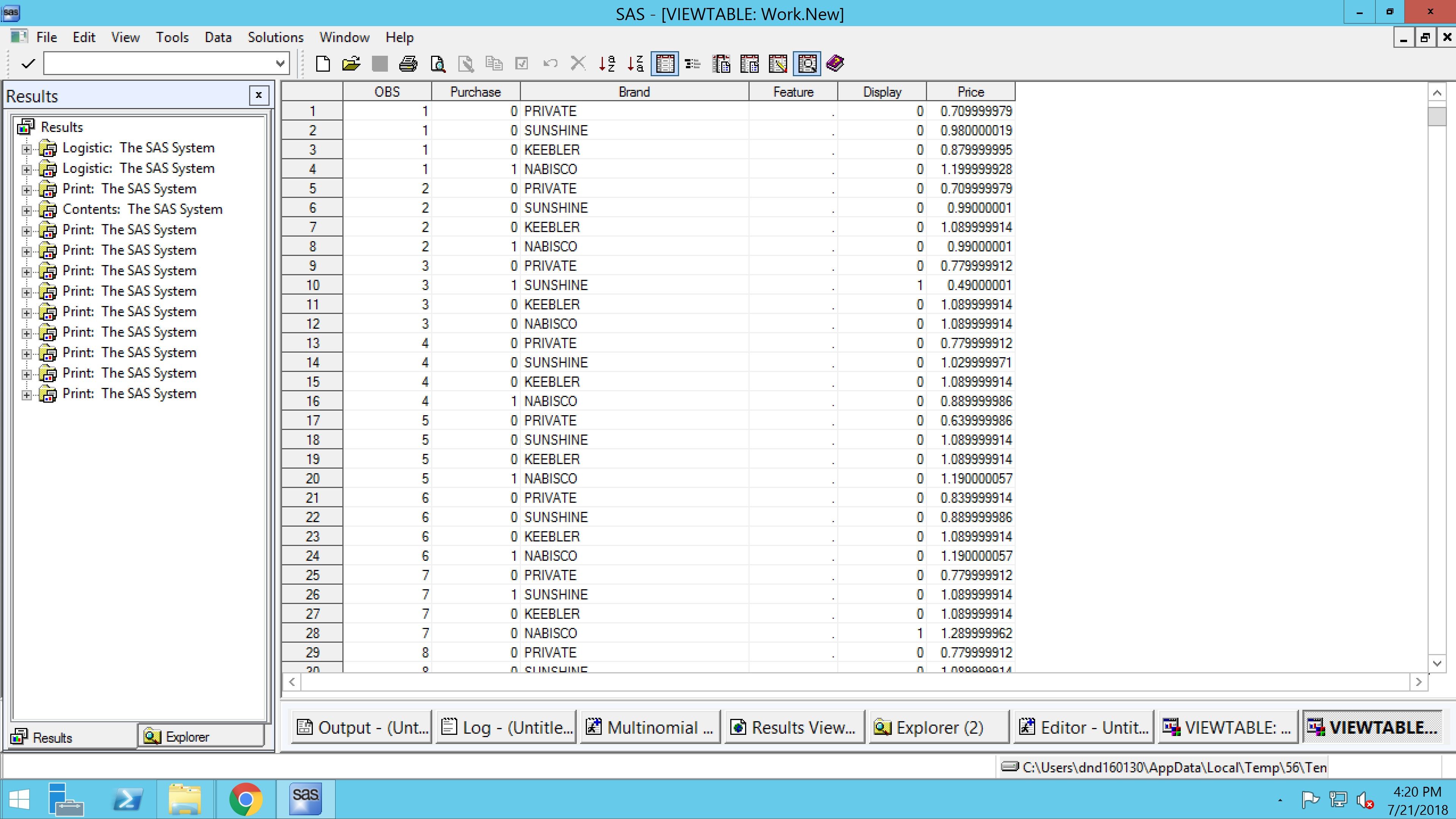Screen dimensions: 1456x819
Task: Toggle Table View mode in toolbar
Action: [665, 64]
